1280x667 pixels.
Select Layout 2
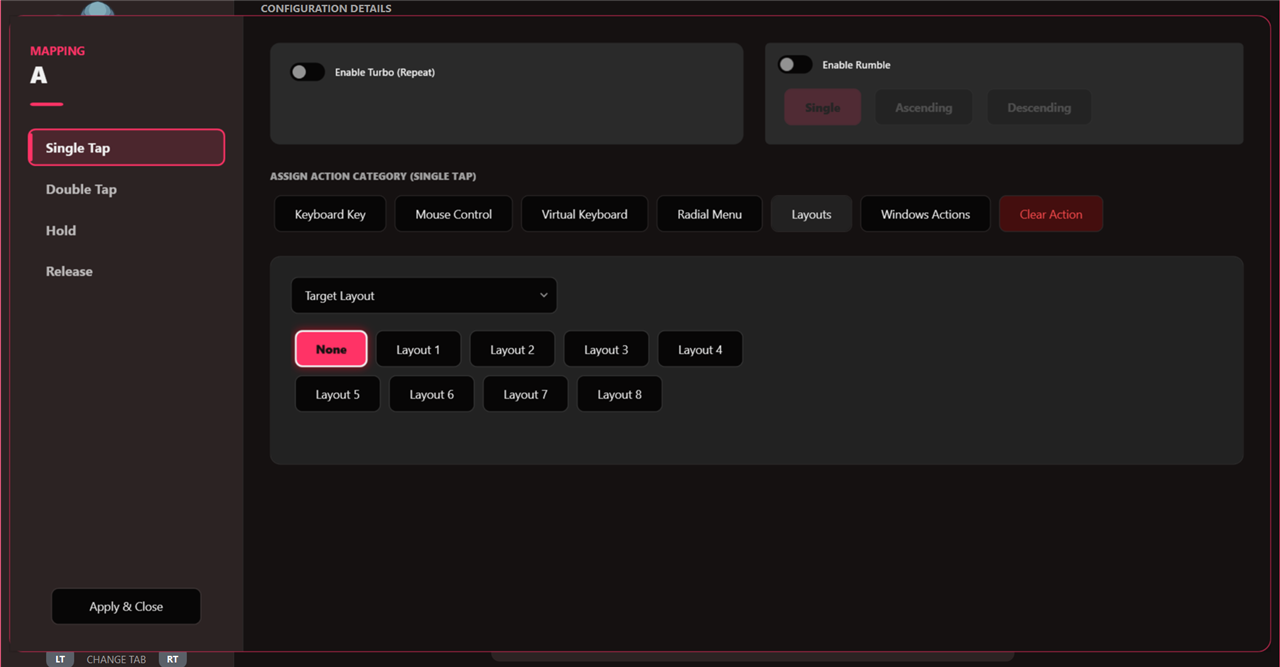click(512, 350)
